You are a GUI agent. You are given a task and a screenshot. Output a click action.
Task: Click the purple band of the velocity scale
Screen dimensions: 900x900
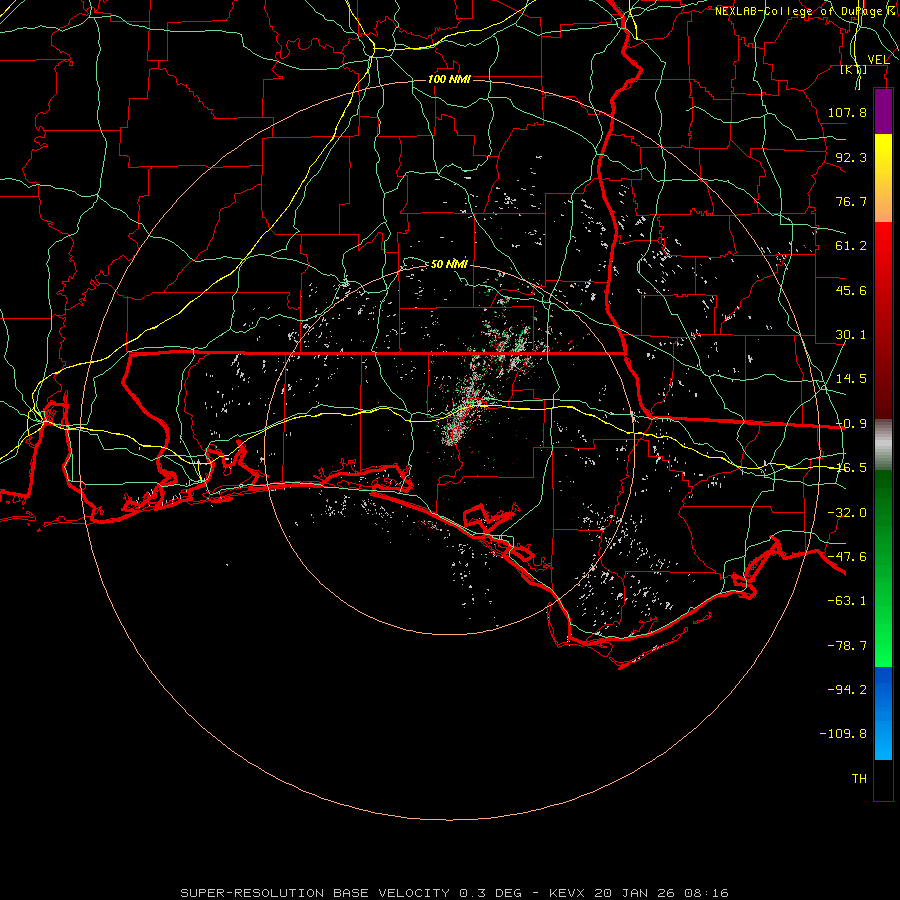coord(883,111)
